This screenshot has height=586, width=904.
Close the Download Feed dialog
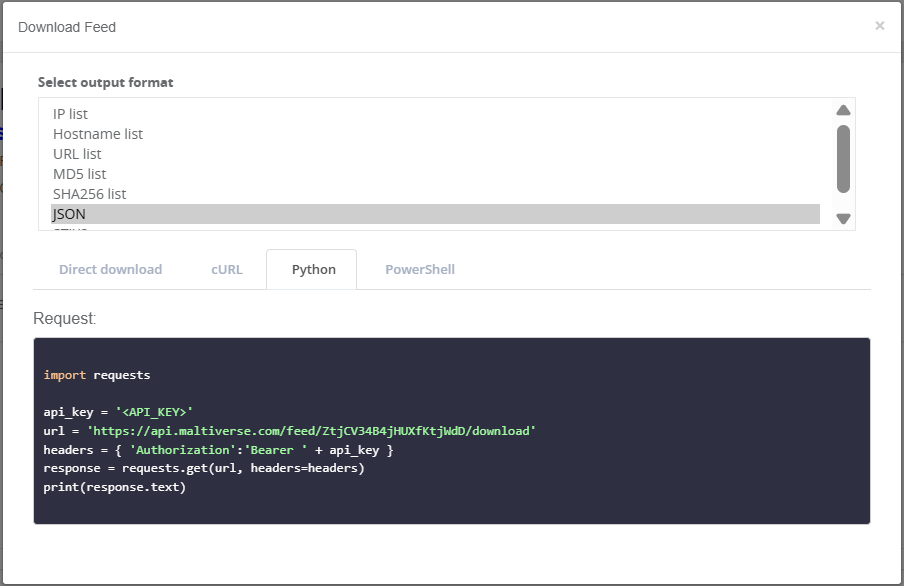pos(879,26)
